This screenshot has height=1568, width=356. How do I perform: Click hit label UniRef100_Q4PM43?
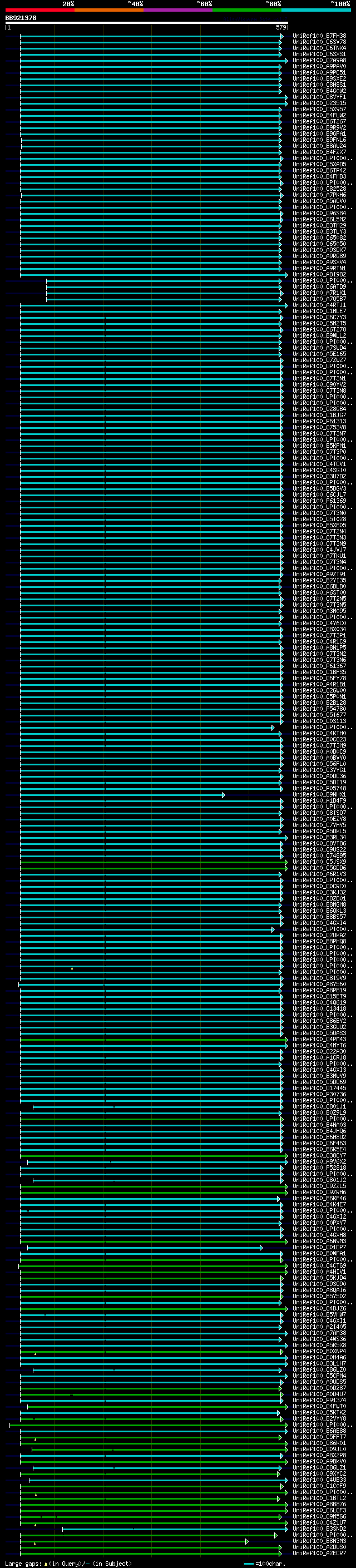[319, 1040]
